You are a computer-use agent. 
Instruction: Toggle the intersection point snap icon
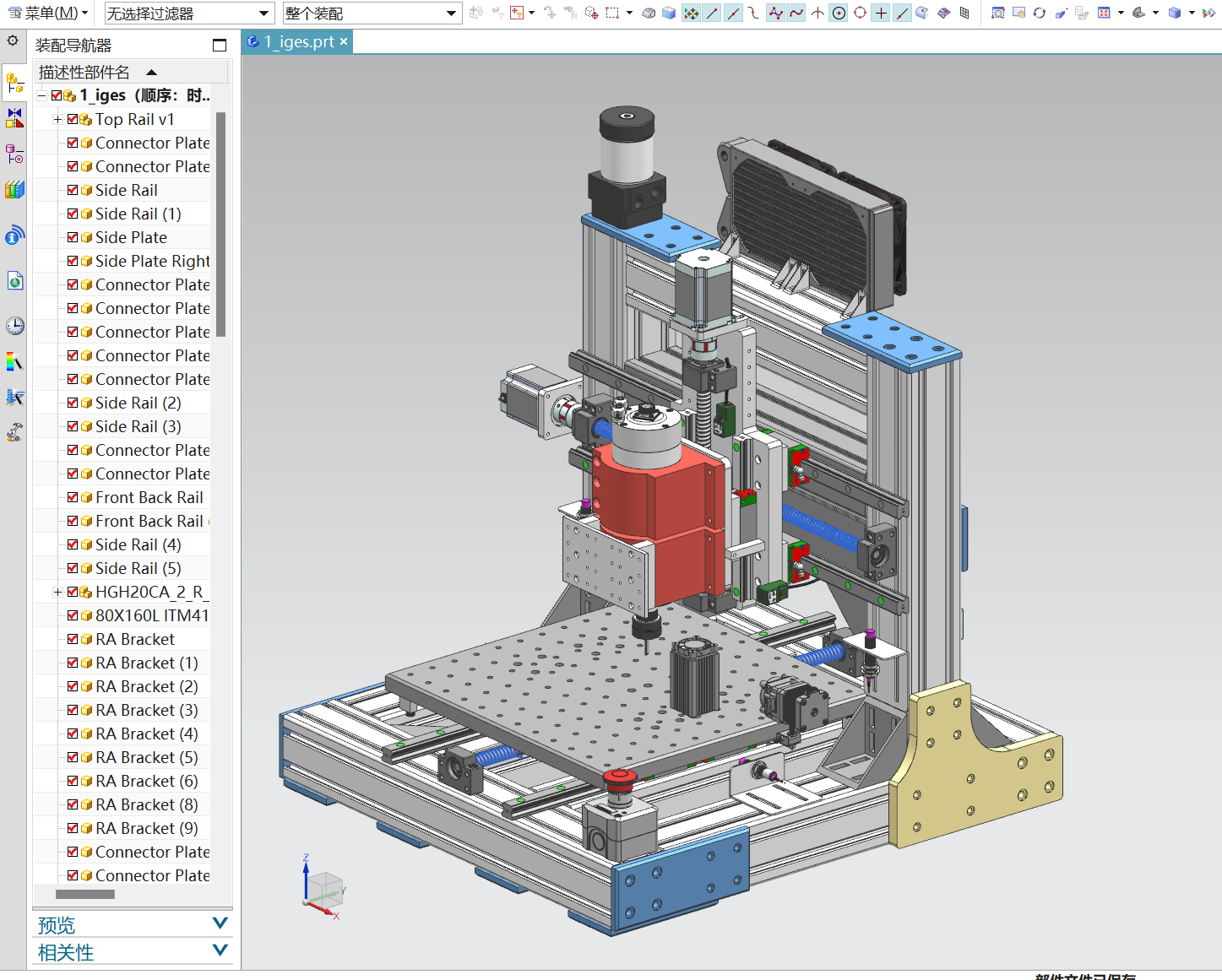pos(817,13)
